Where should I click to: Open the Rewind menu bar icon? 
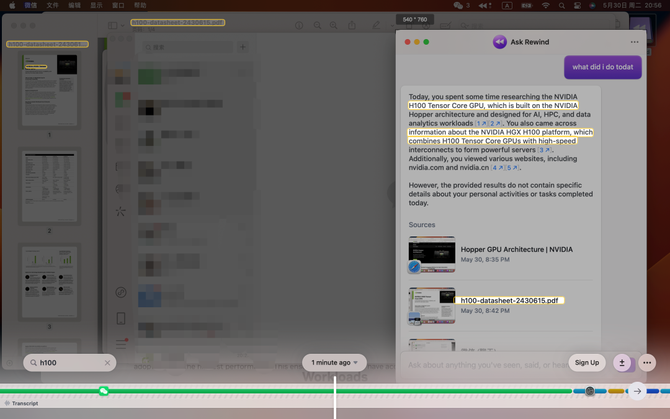pyautogui.click(x=485, y=5)
